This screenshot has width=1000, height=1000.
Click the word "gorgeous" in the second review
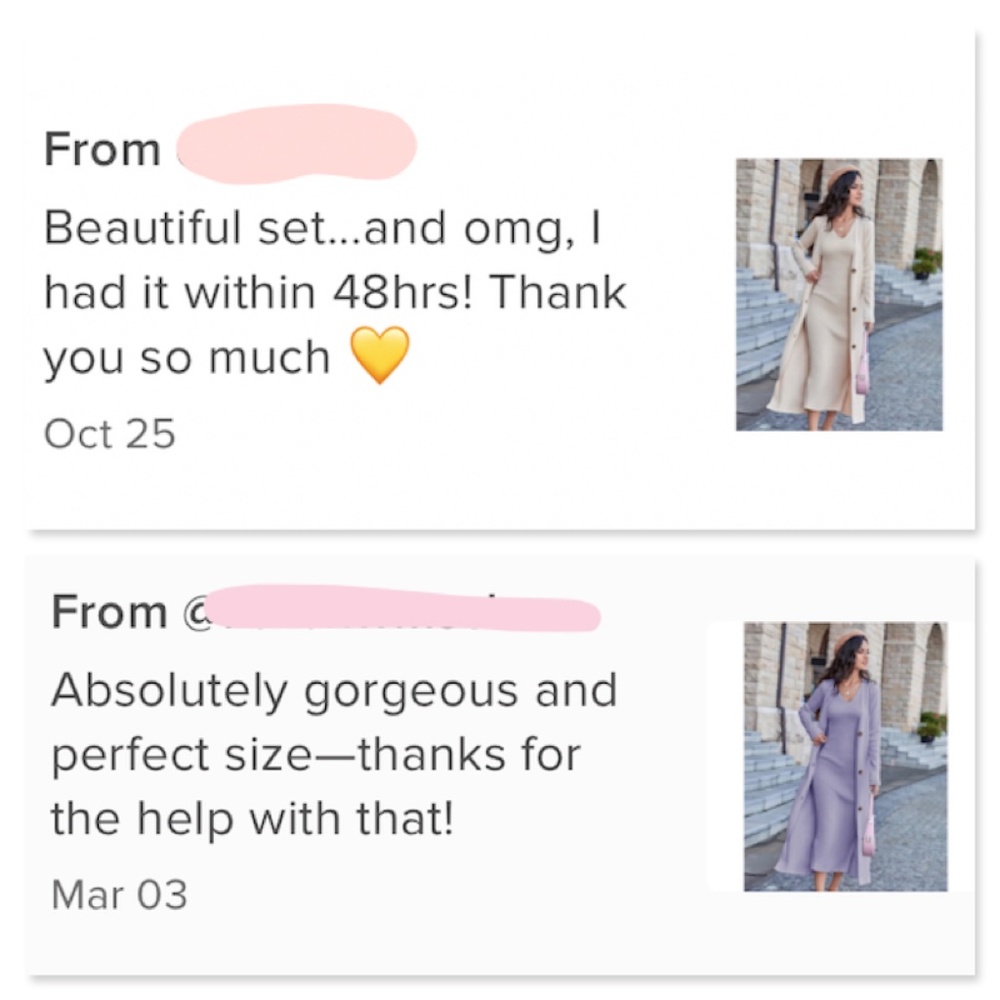click(411, 691)
